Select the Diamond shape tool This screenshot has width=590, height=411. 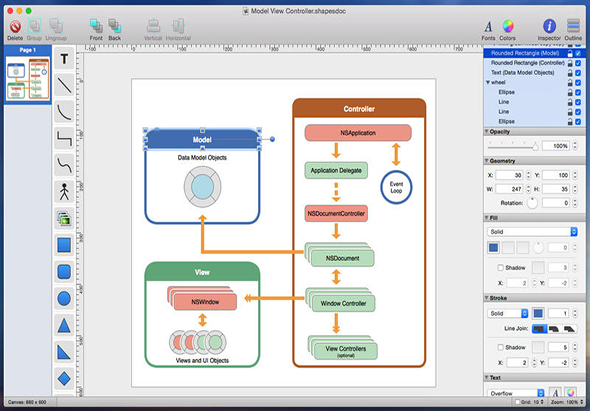point(64,379)
